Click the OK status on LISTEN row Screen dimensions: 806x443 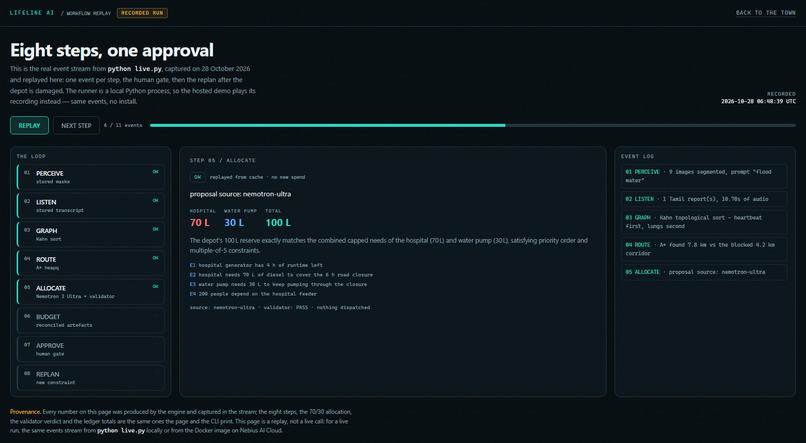pos(155,201)
